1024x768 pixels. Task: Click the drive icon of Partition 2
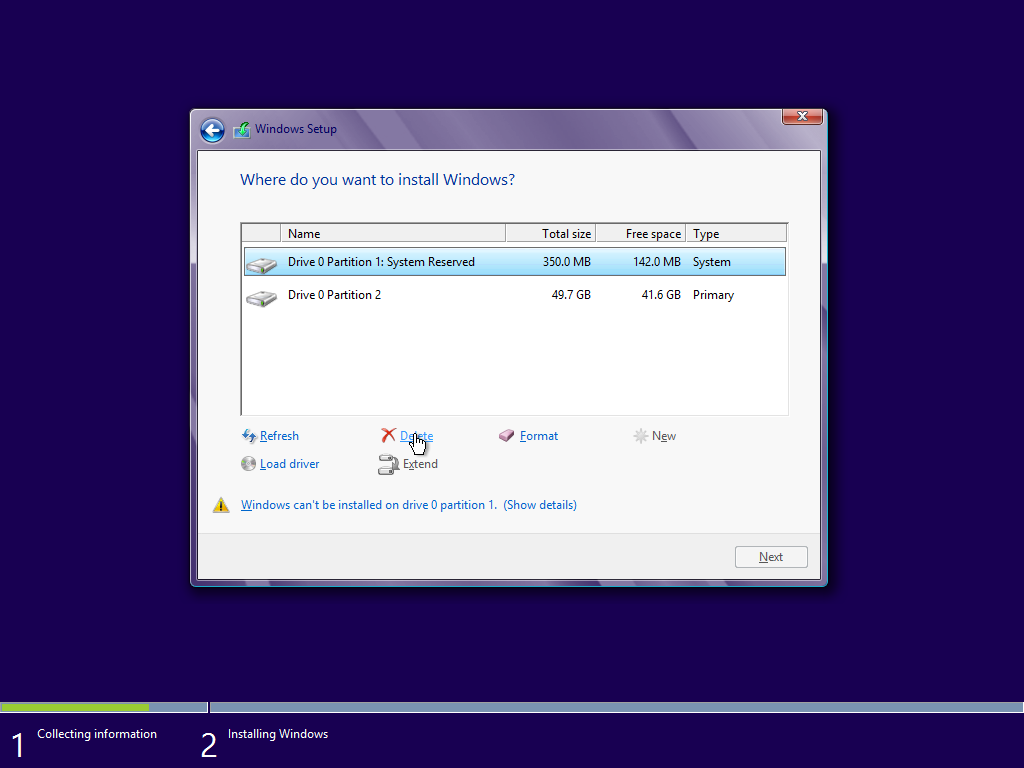coord(261,298)
